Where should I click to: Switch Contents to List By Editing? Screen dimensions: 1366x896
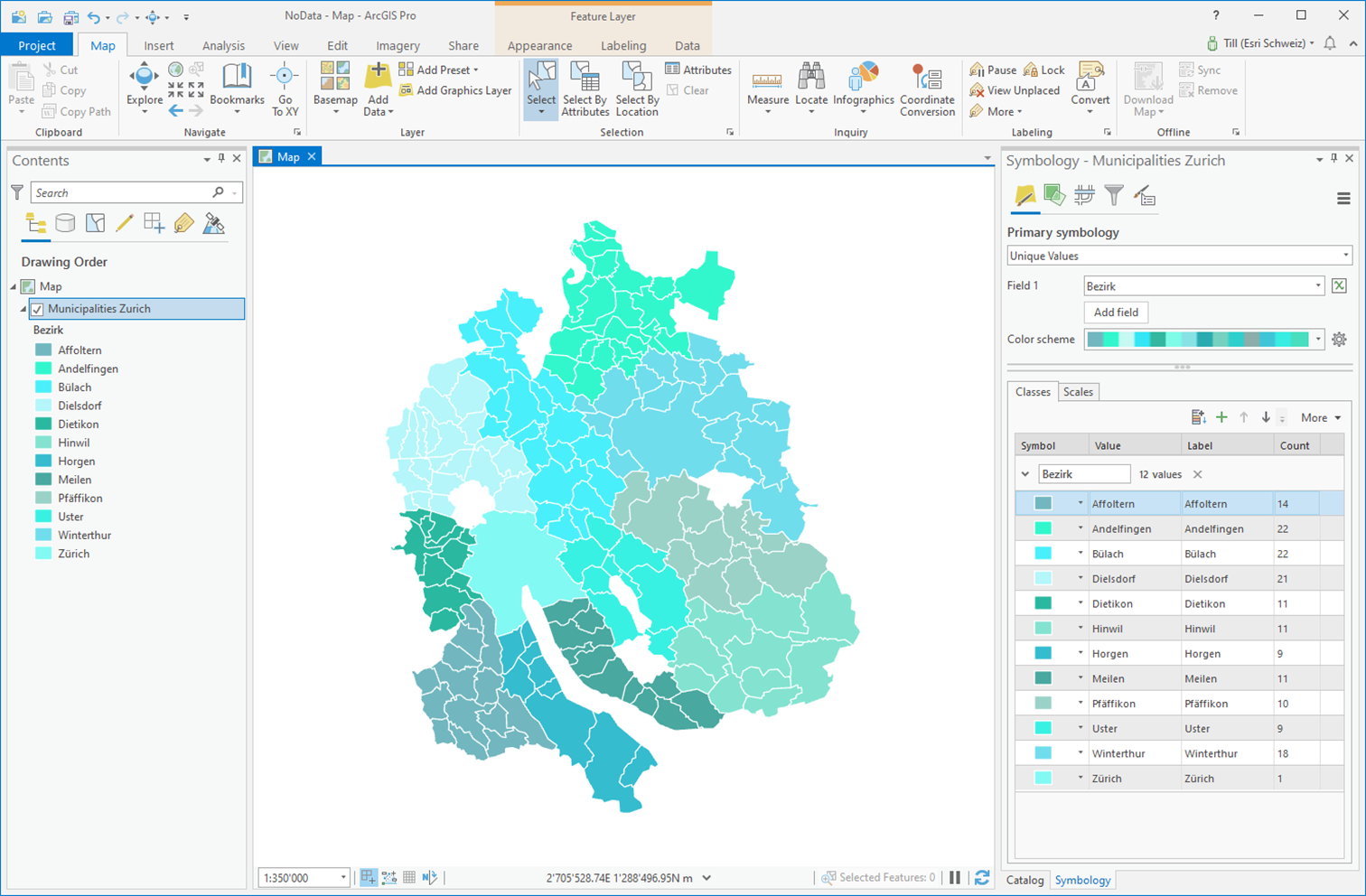pyautogui.click(x=125, y=223)
